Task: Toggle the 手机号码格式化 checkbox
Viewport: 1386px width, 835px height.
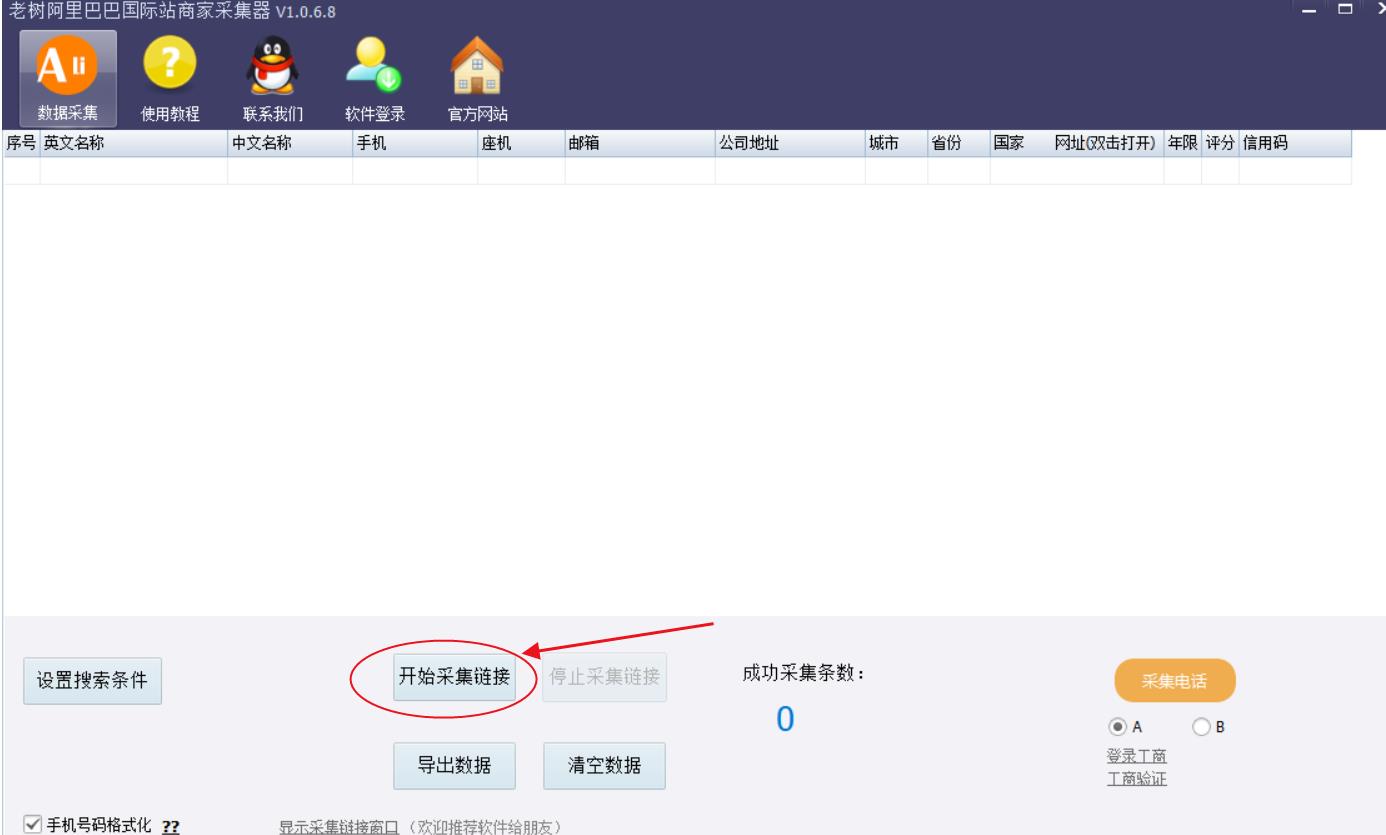Action: click(x=33, y=825)
